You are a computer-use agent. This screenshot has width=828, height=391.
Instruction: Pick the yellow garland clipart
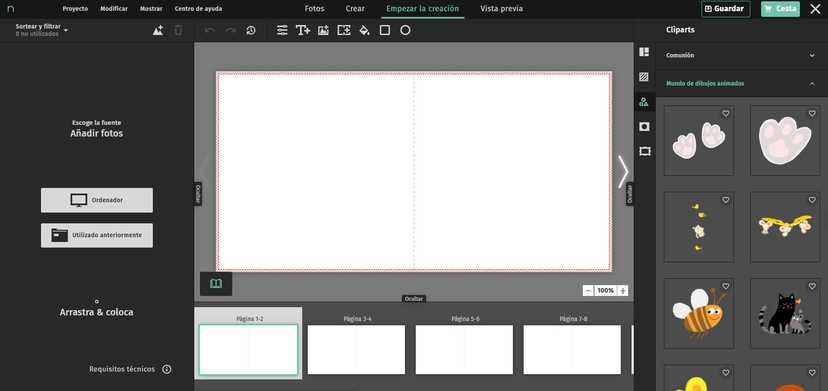(785, 227)
